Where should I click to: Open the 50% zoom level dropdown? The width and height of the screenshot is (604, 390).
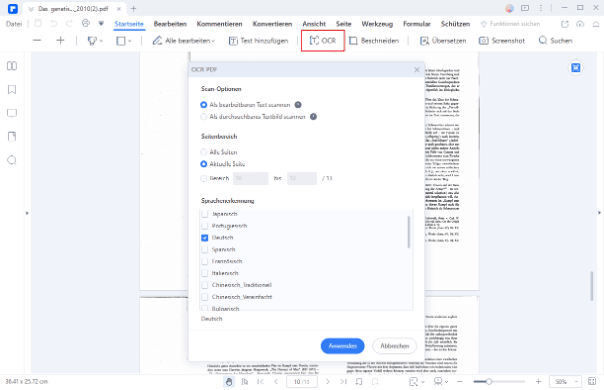565,382
